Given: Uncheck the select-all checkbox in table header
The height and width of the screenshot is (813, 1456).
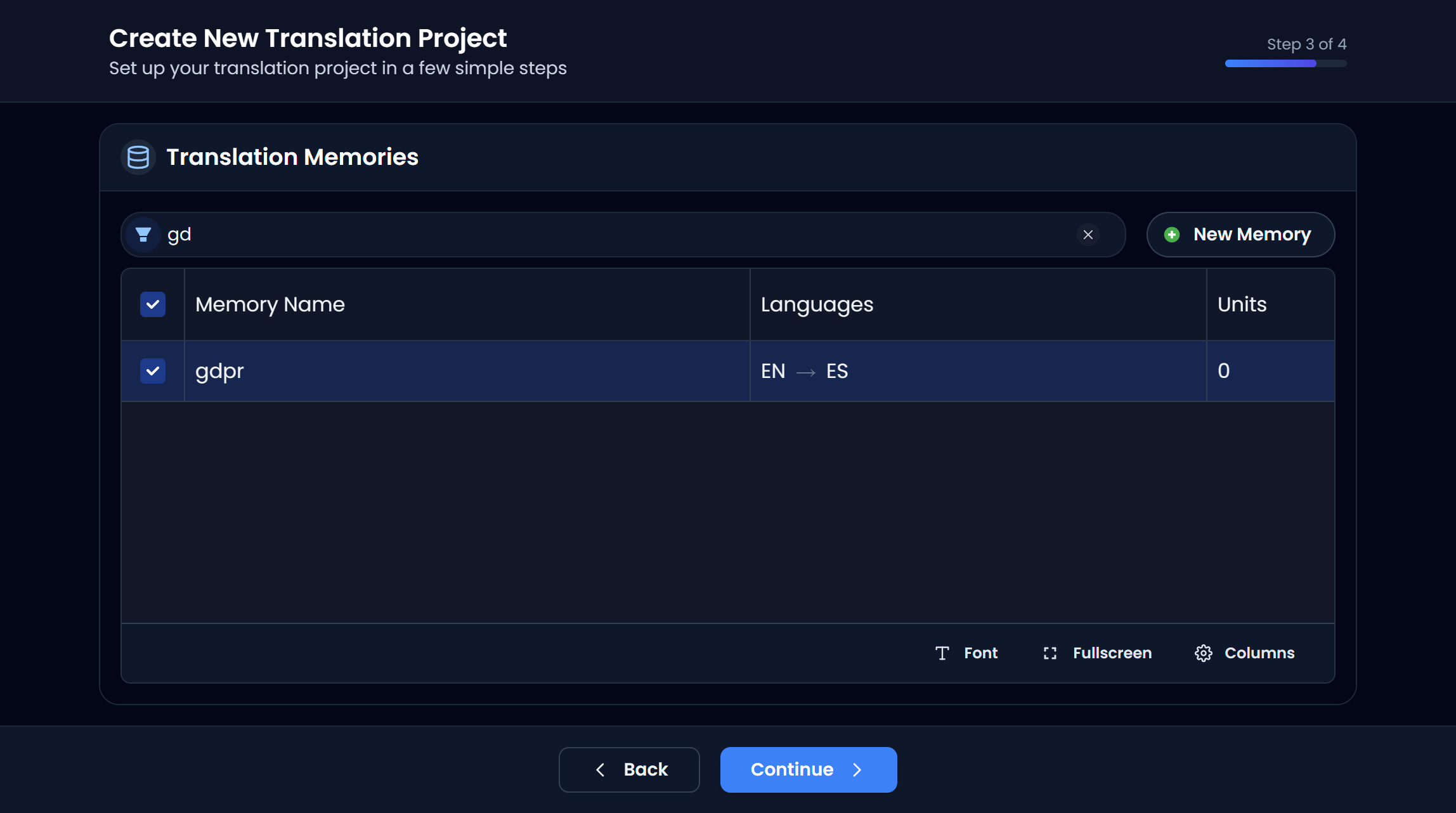Looking at the screenshot, I should click(x=152, y=304).
